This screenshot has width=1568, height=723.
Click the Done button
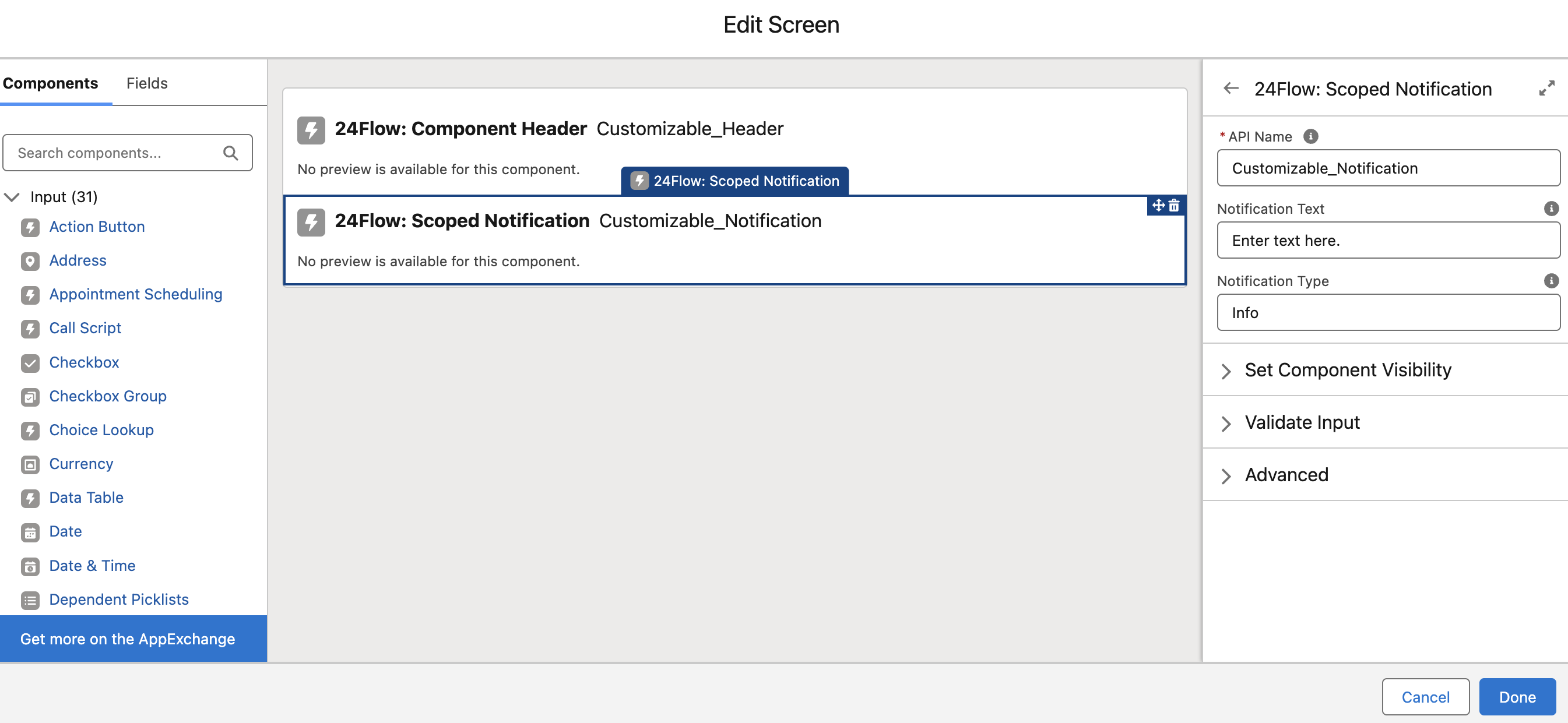point(1517,697)
